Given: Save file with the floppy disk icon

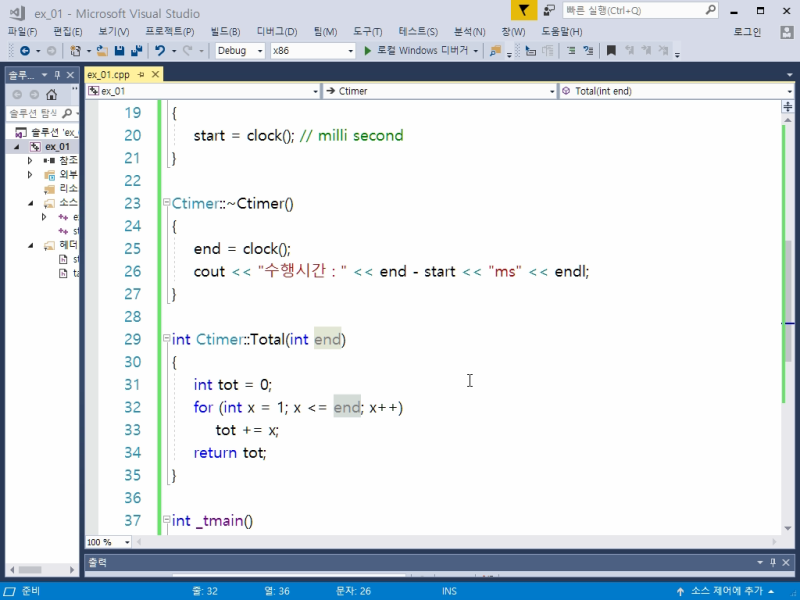Looking at the screenshot, I should pyautogui.click(x=119, y=51).
